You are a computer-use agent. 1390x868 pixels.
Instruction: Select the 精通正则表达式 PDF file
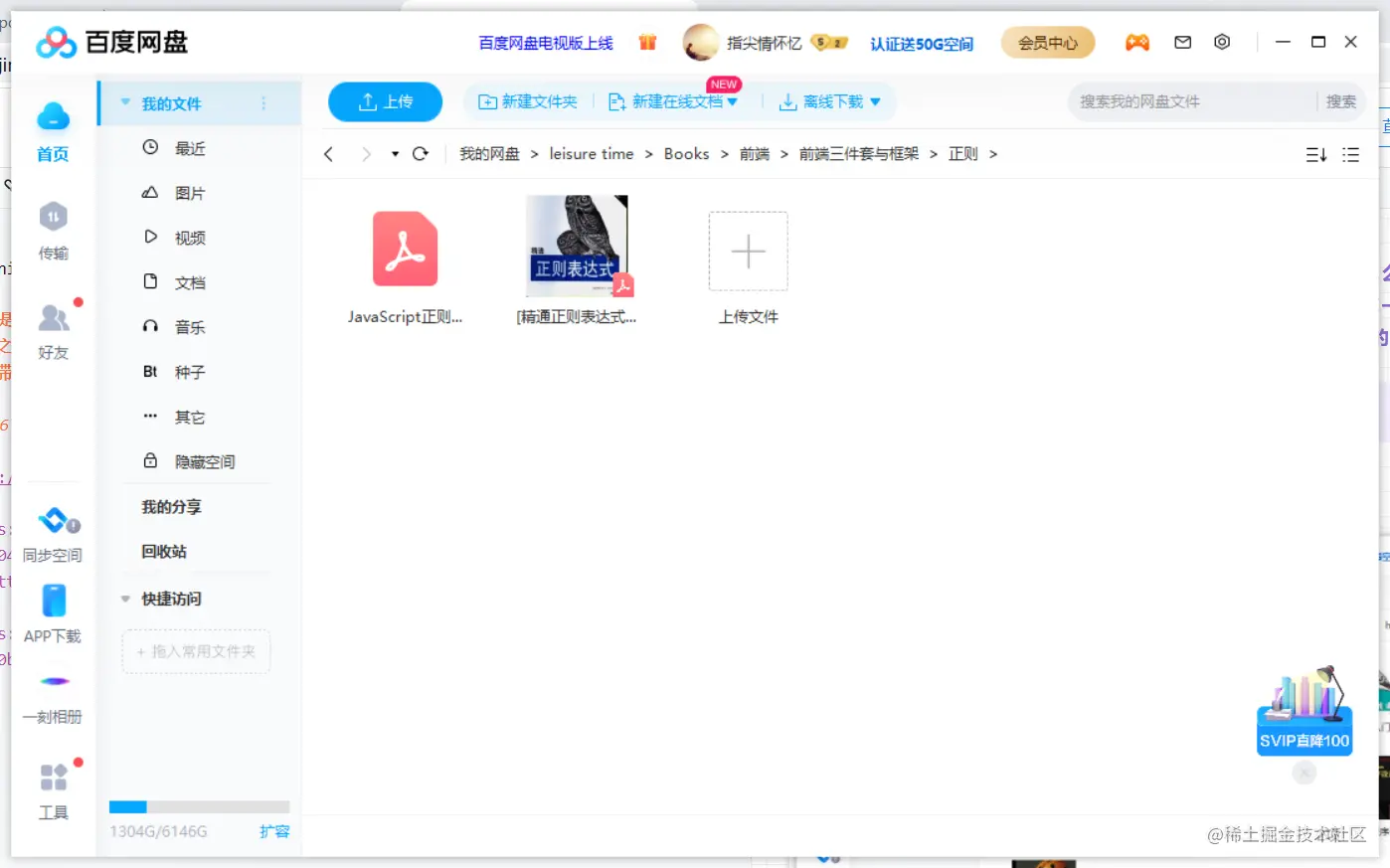(x=577, y=260)
